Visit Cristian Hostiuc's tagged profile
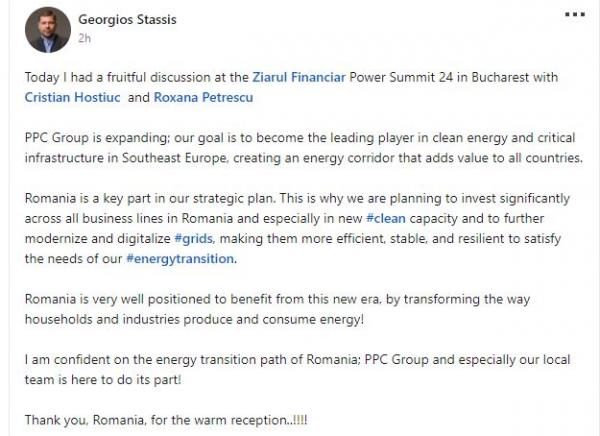The width and height of the screenshot is (600, 436). click(x=72, y=97)
